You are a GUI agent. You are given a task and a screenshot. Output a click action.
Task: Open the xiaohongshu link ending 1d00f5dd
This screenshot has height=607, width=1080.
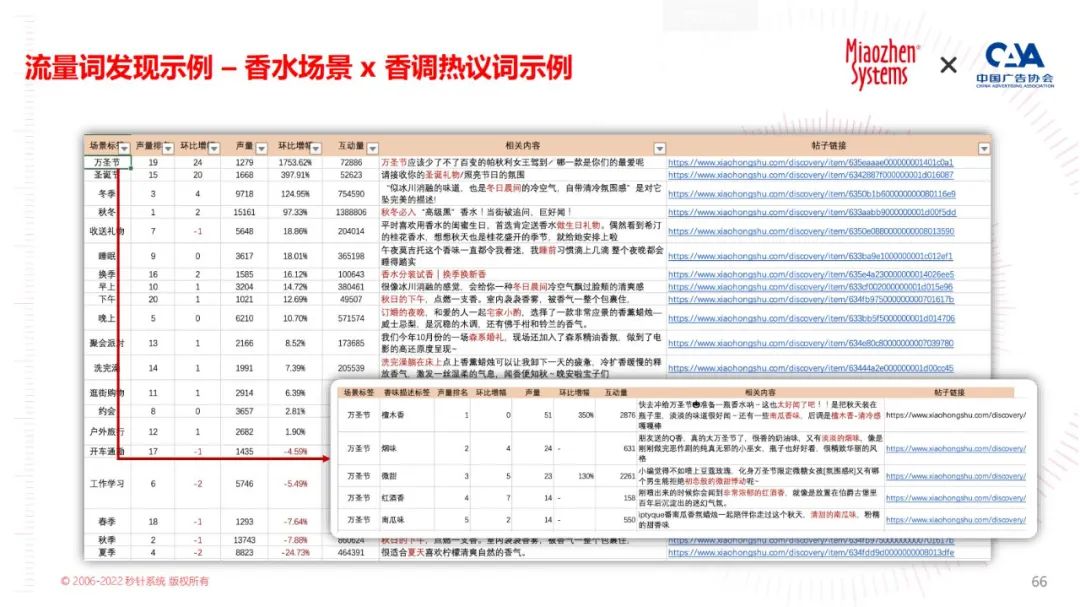tap(812, 212)
